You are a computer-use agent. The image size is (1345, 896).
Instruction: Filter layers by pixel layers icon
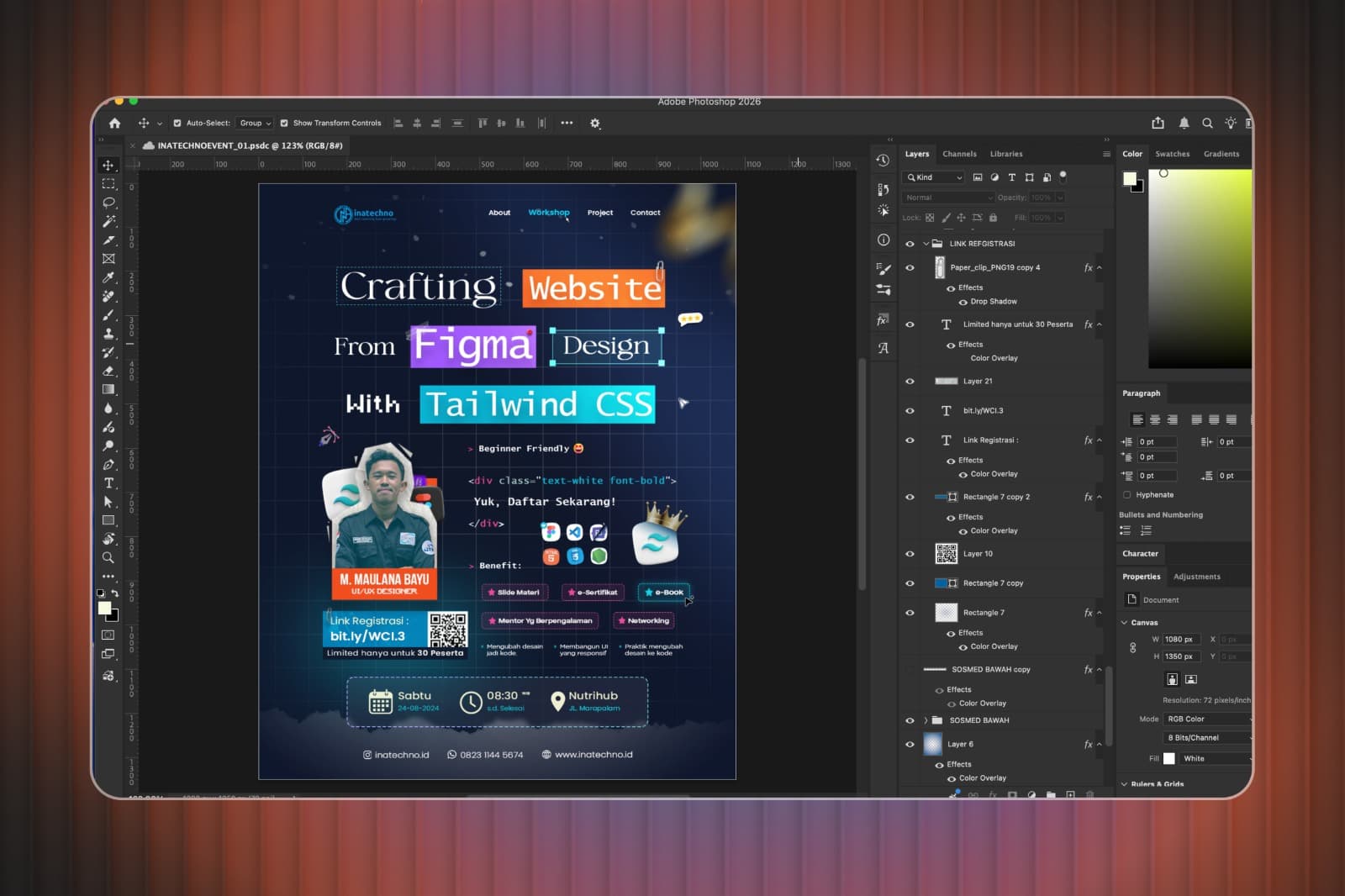tap(978, 177)
